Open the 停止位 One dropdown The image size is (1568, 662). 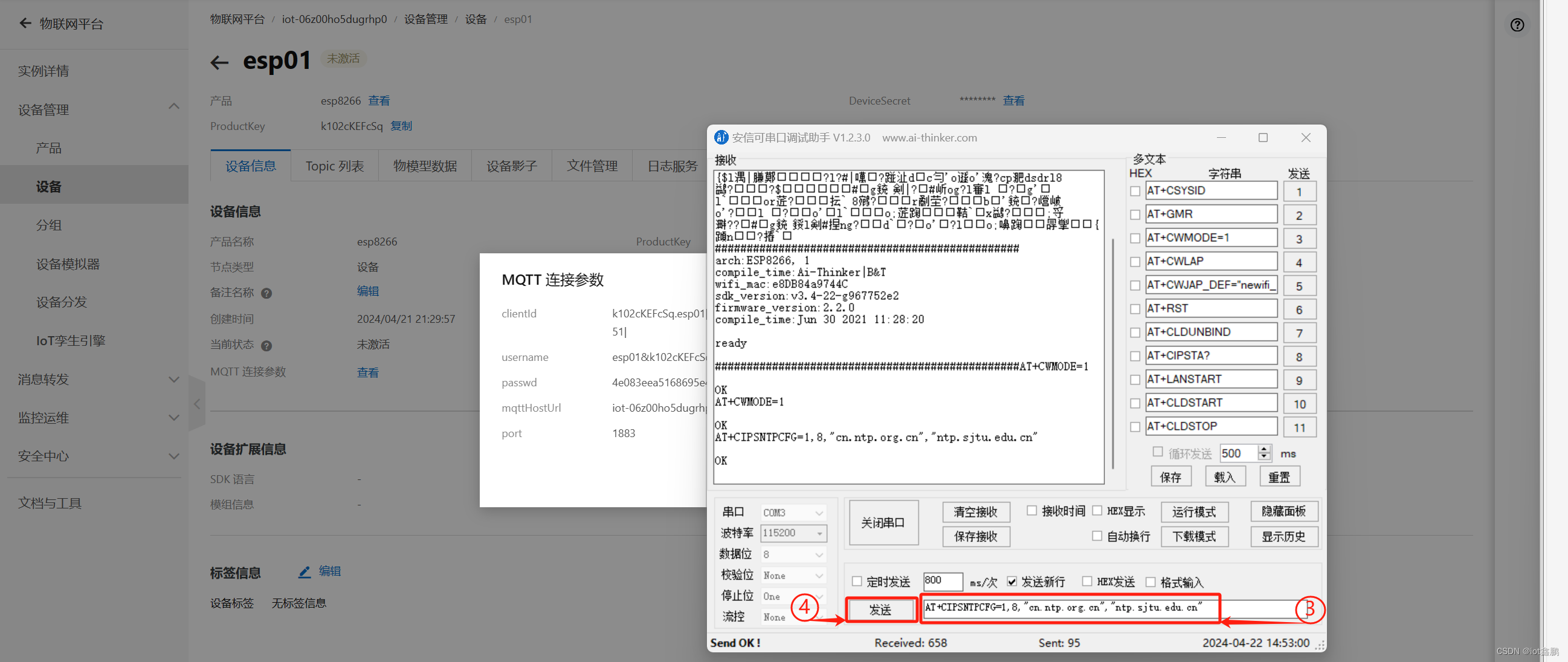793,596
